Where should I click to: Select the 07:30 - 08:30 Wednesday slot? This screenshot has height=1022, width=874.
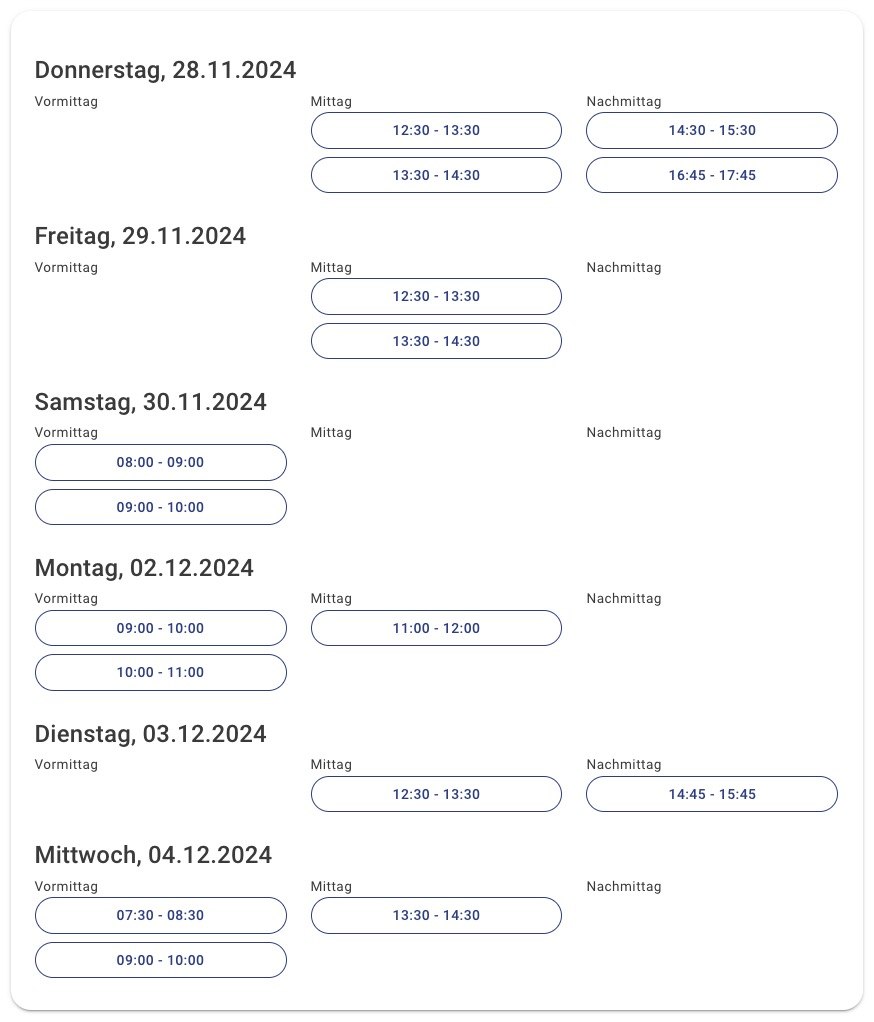click(x=160, y=915)
